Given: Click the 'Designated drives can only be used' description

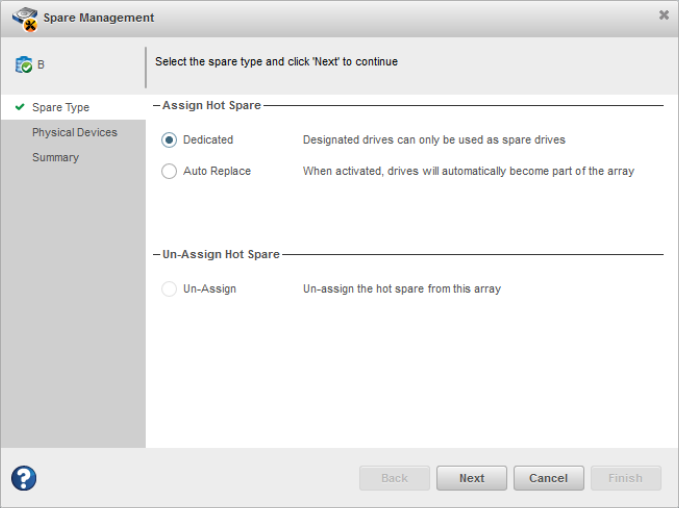Looking at the screenshot, I should click(433, 140).
